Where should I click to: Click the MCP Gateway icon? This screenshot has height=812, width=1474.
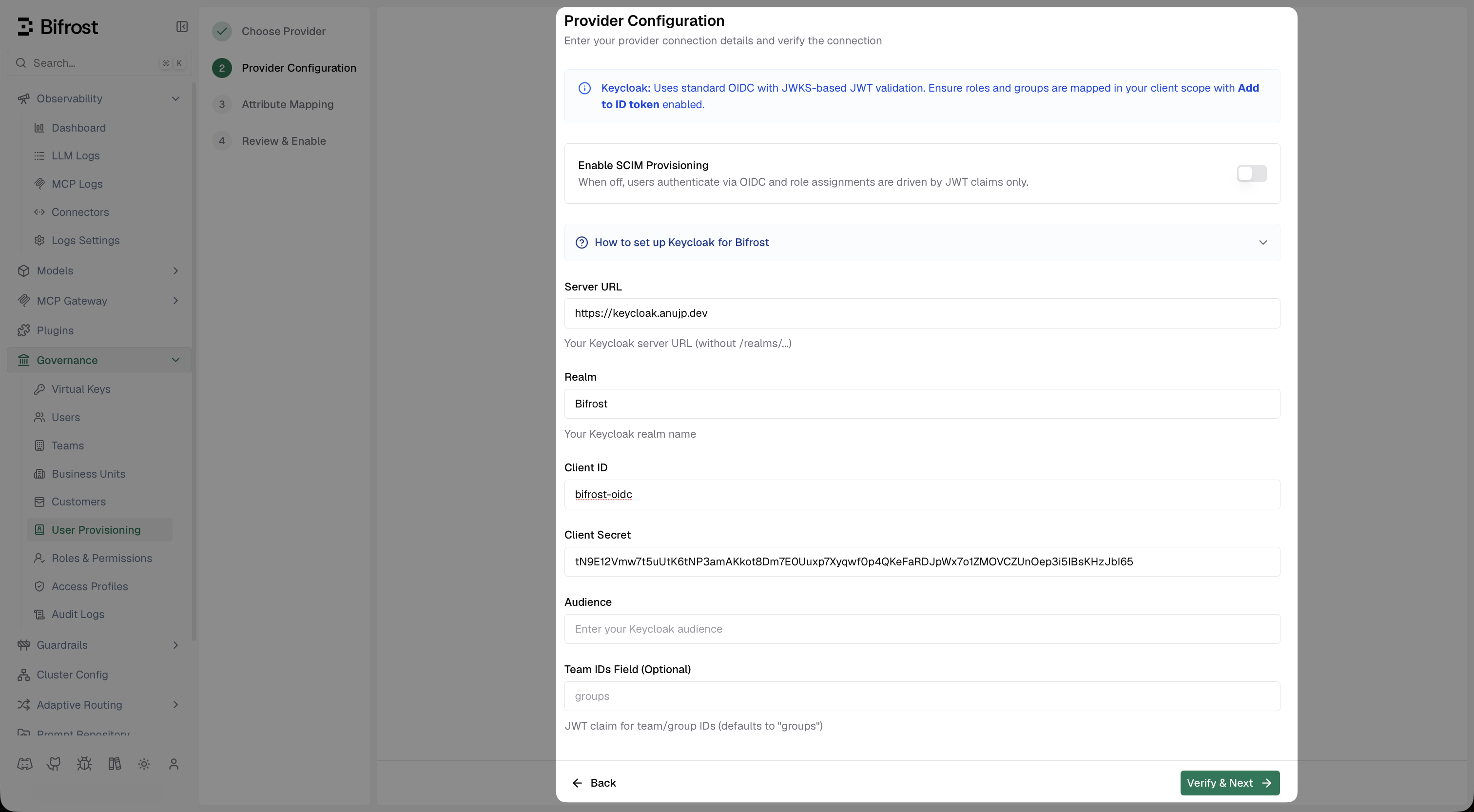click(23, 300)
